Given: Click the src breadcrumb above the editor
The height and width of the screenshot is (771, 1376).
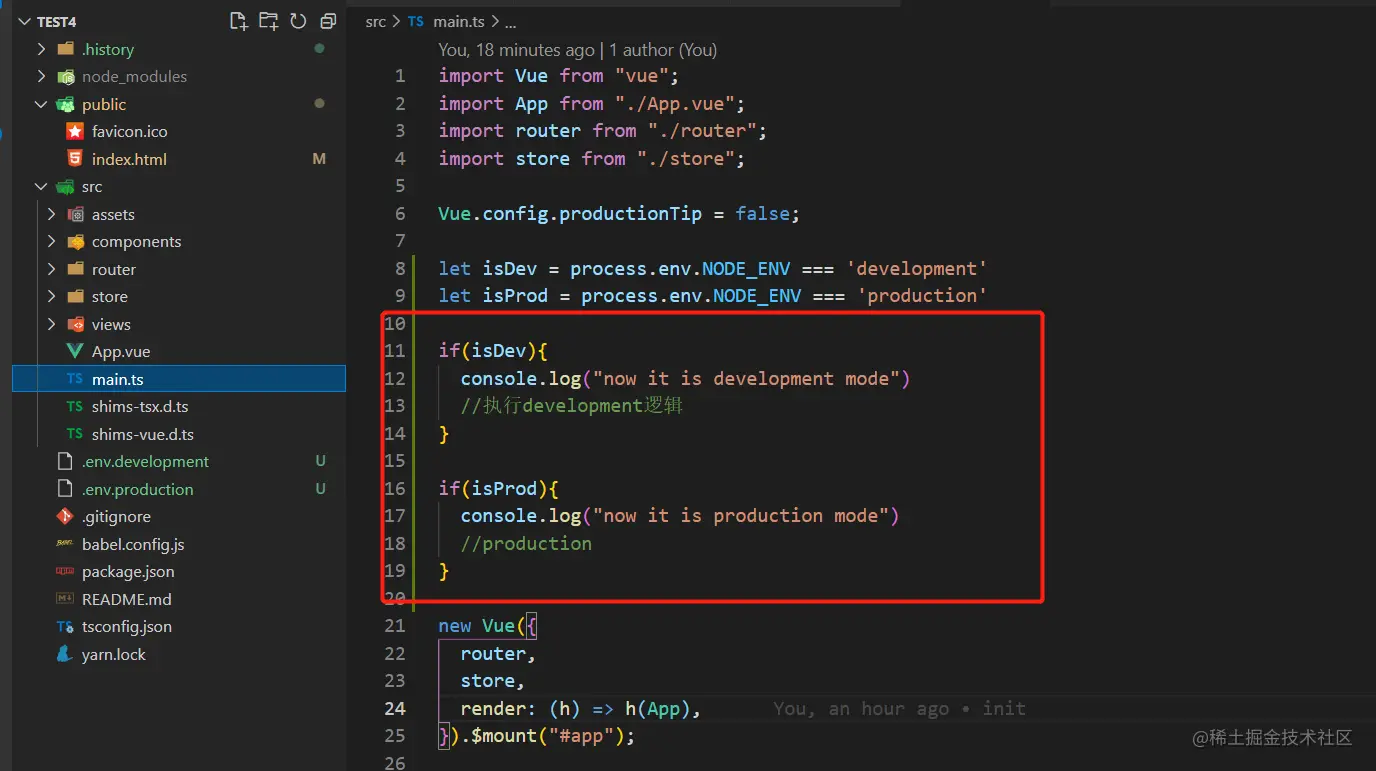Looking at the screenshot, I should pyautogui.click(x=376, y=21).
